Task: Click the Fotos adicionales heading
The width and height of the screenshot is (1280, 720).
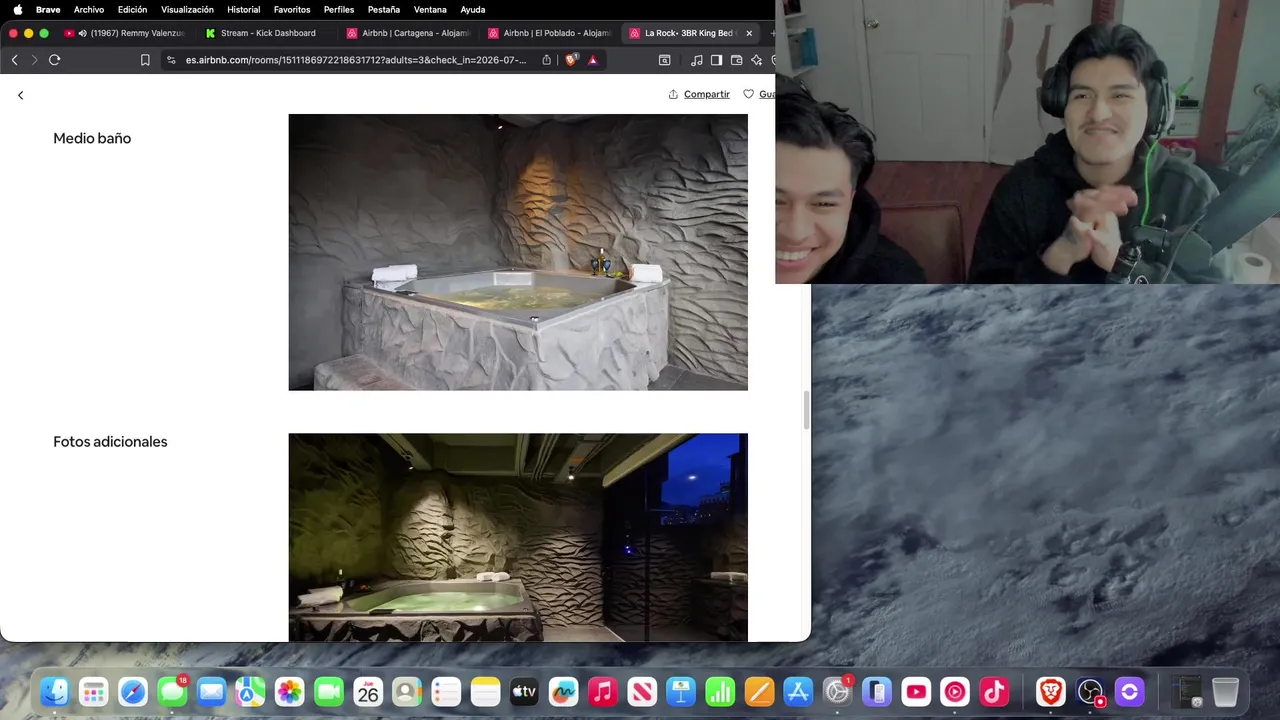Action: pyautogui.click(x=110, y=441)
